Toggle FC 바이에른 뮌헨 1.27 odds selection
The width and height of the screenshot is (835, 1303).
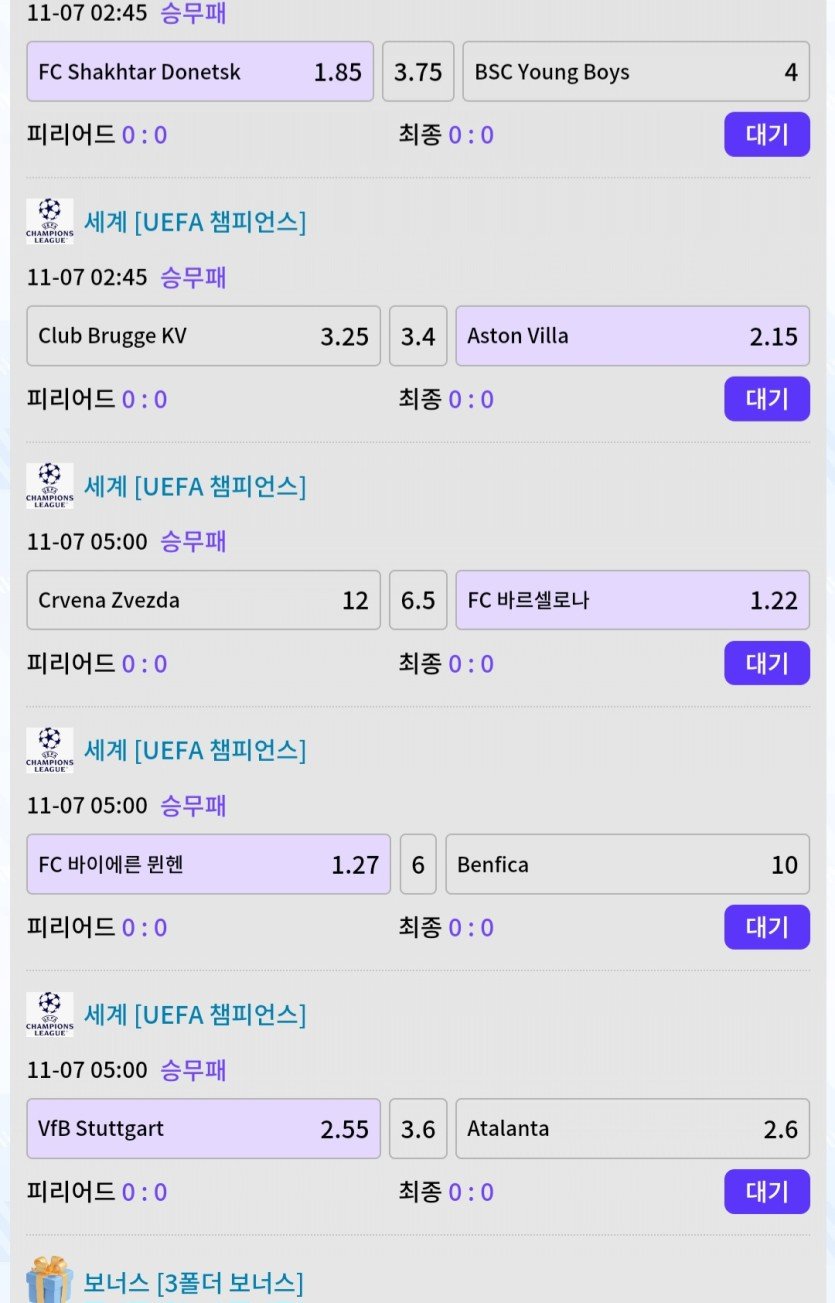(208, 864)
